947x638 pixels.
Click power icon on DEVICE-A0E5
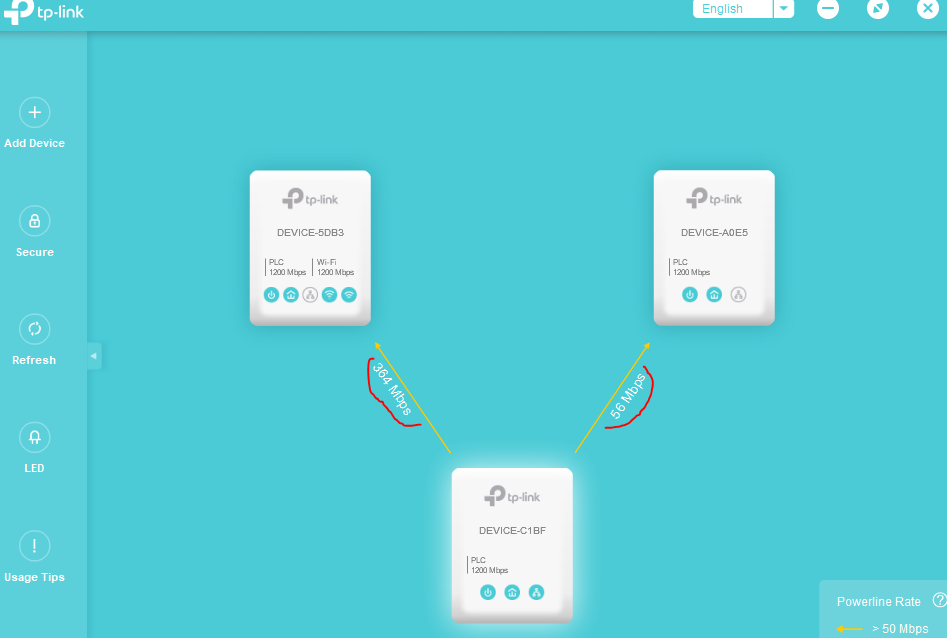690,295
